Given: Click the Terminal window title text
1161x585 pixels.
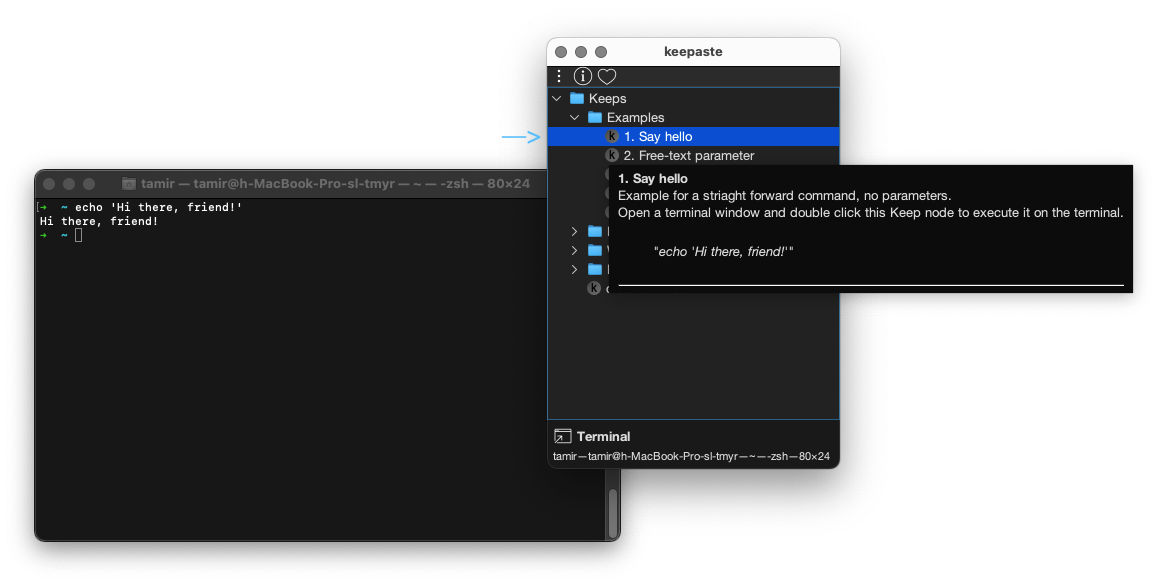Looking at the screenshot, I should [335, 184].
